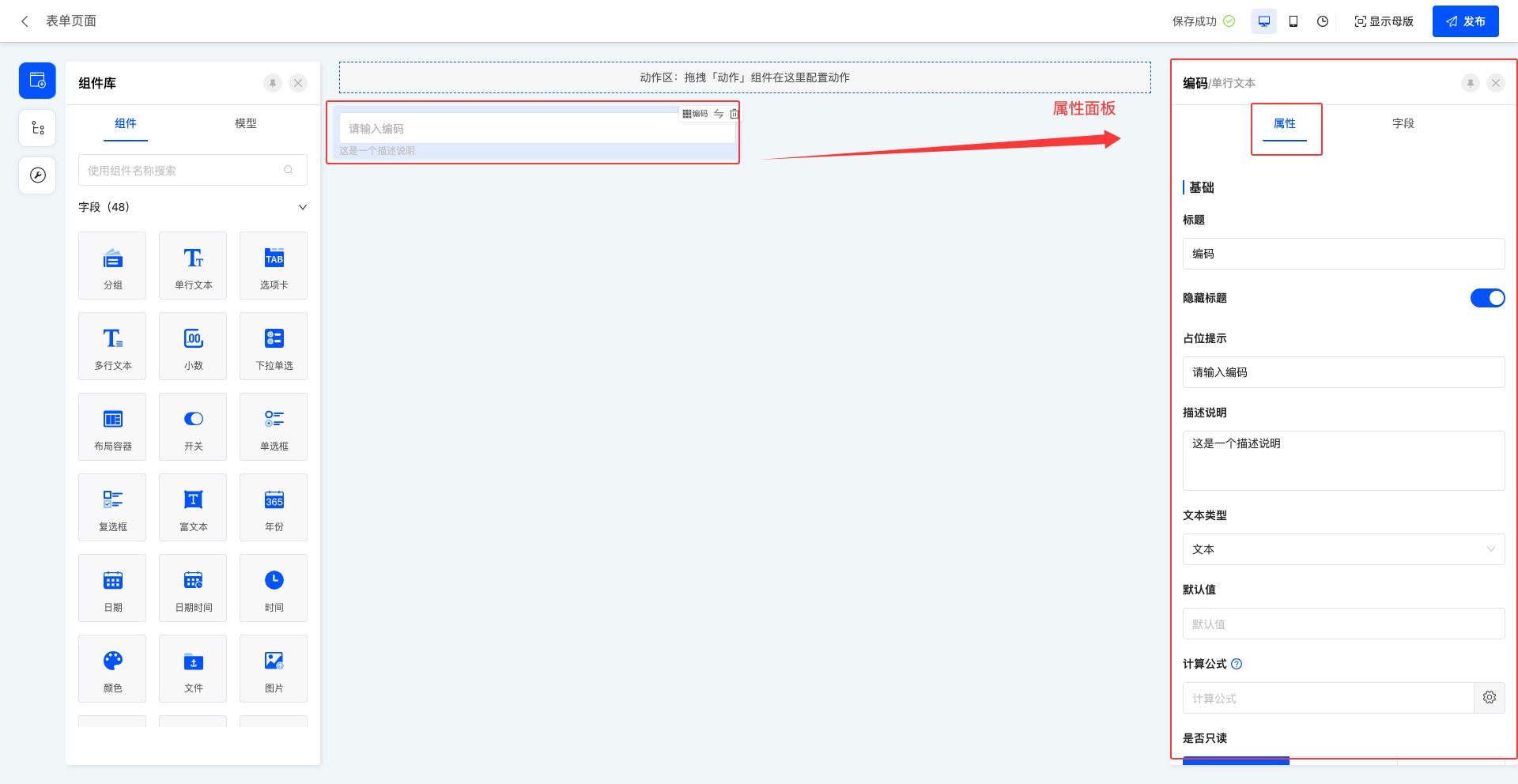The height and width of the screenshot is (784, 1518).
Task: Open the tree structure sidebar icon
Action: pos(37,128)
